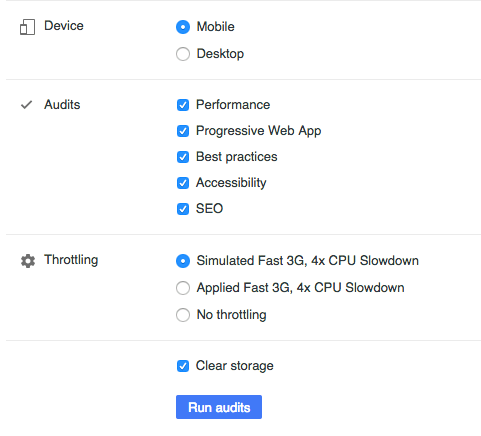This screenshot has width=481, height=436.
Task: Select the No throttling option
Action: pyautogui.click(x=183, y=315)
